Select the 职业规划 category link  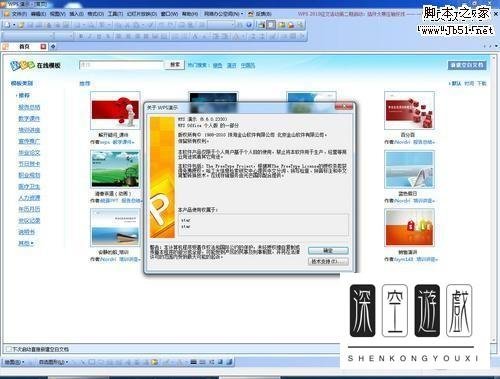pos(29,175)
